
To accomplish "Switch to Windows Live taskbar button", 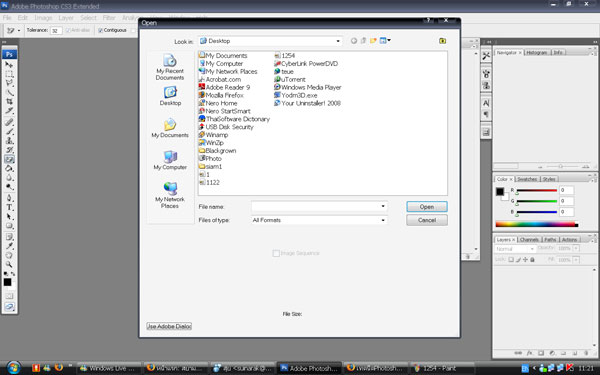I will 109,368.
